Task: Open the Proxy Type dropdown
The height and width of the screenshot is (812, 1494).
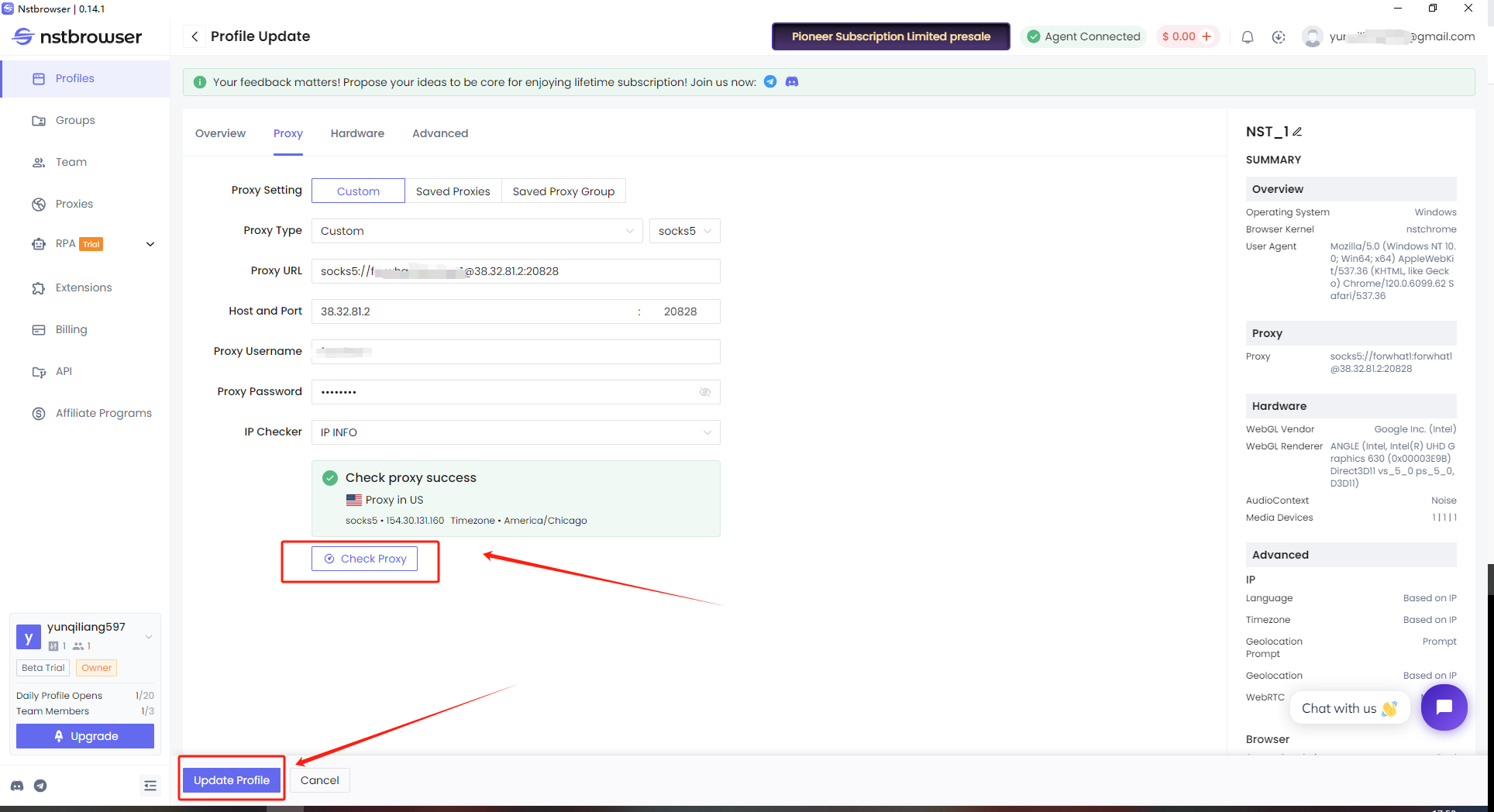Action: (477, 231)
